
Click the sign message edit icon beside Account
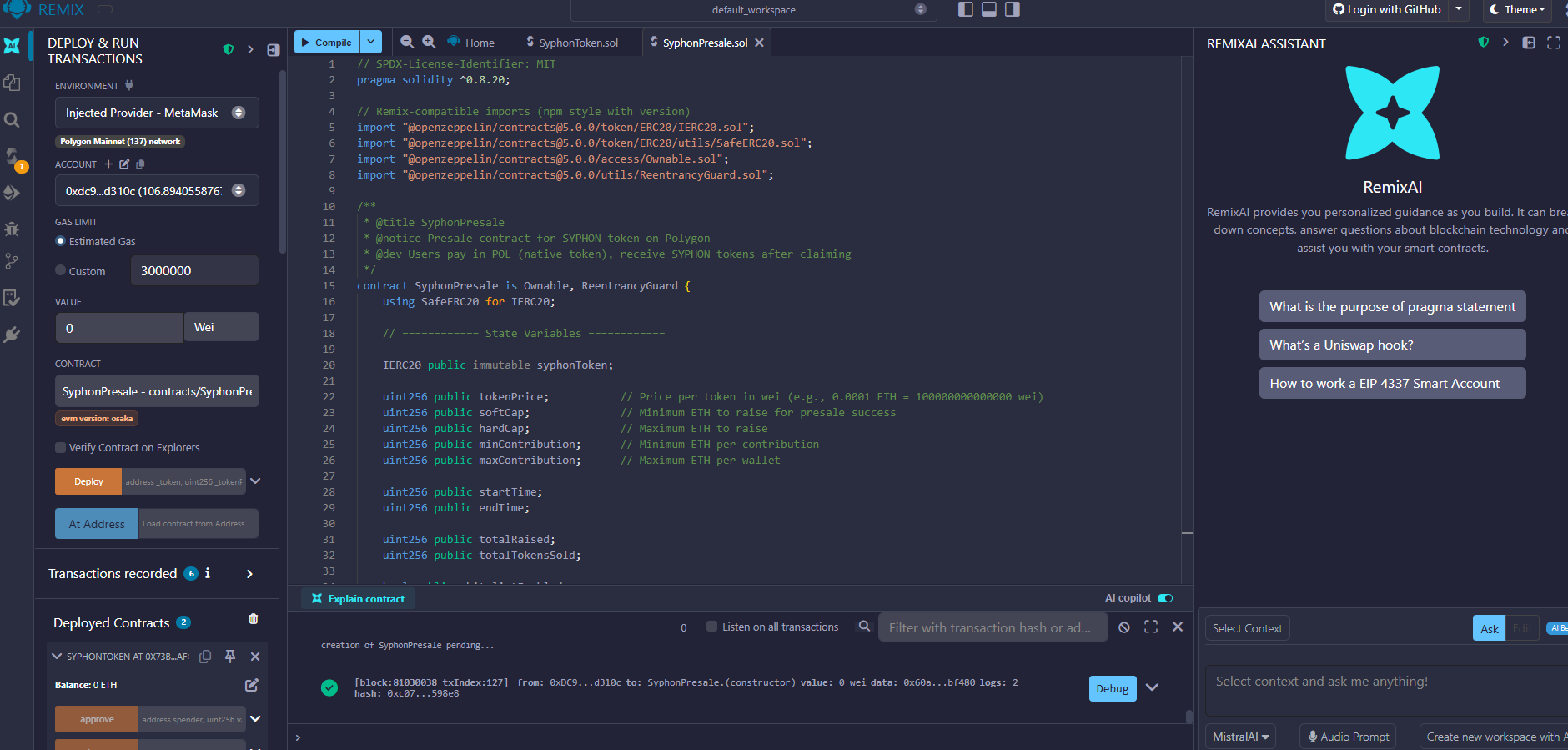(x=124, y=164)
